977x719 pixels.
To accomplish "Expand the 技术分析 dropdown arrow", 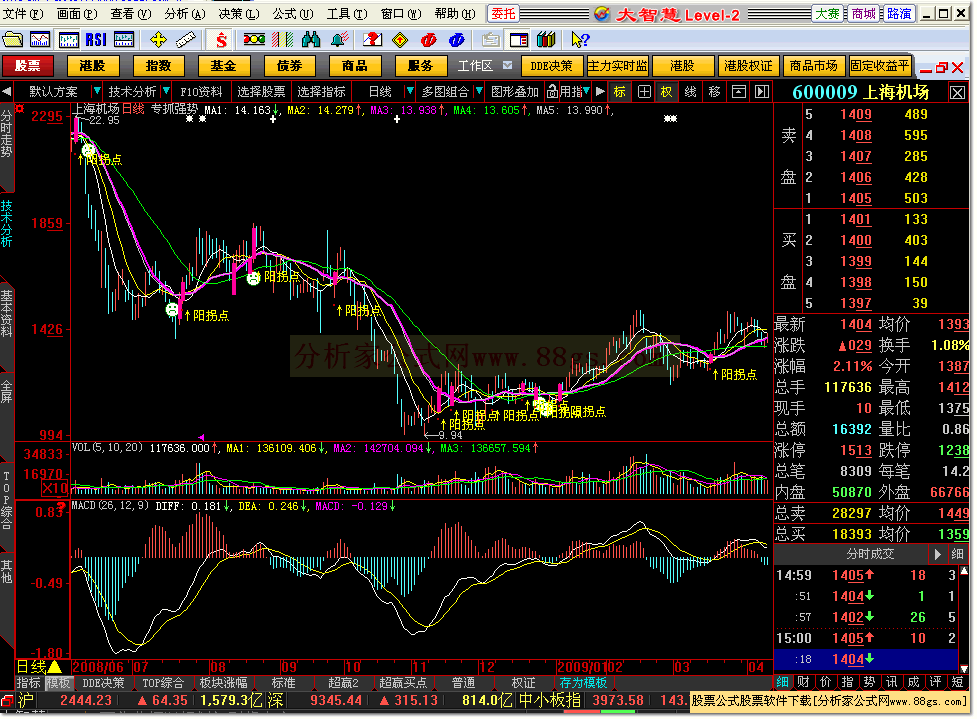I will [166, 92].
